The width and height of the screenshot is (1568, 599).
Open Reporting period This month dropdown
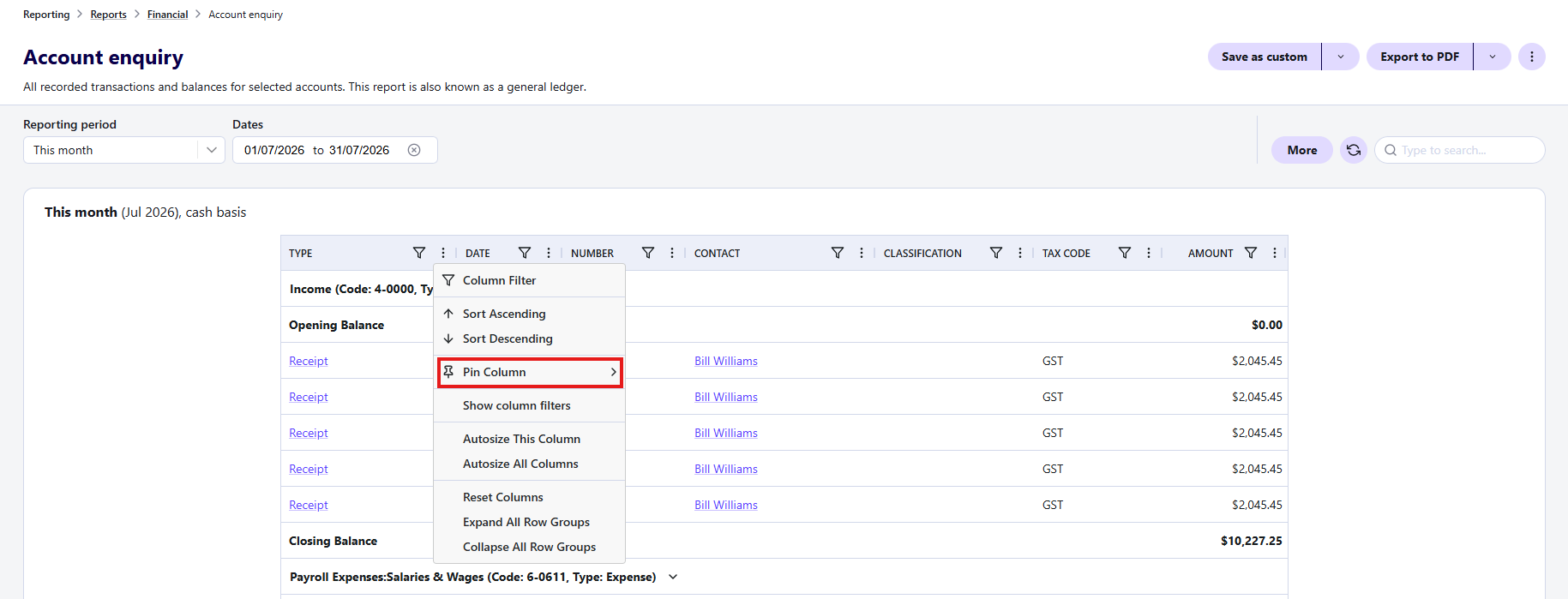pyautogui.click(x=124, y=150)
